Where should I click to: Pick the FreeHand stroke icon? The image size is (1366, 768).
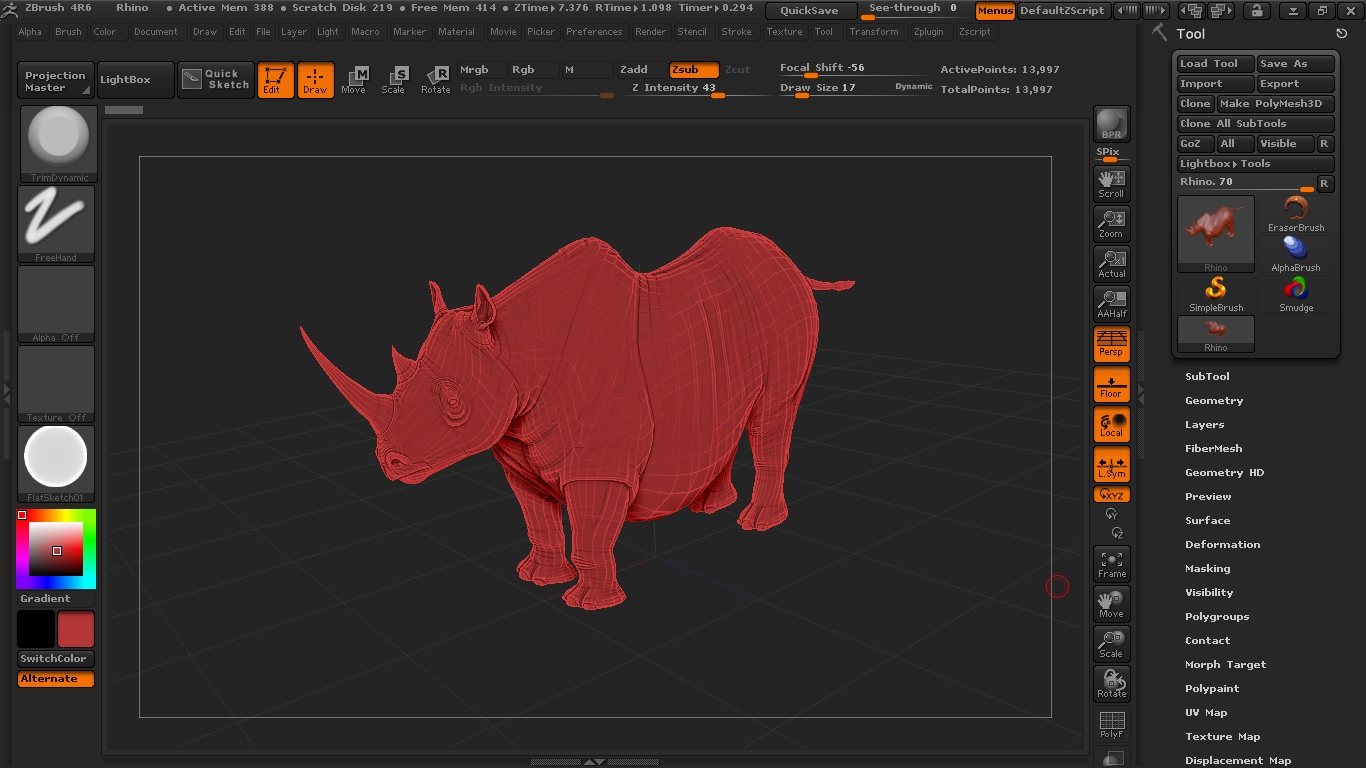56,223
